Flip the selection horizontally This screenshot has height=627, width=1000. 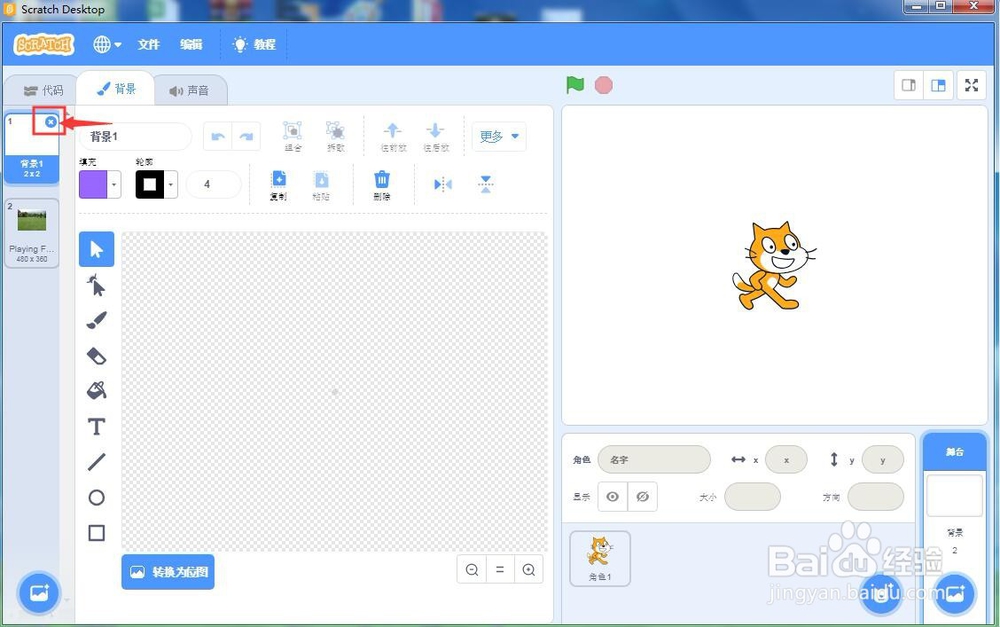click(443, 184)
